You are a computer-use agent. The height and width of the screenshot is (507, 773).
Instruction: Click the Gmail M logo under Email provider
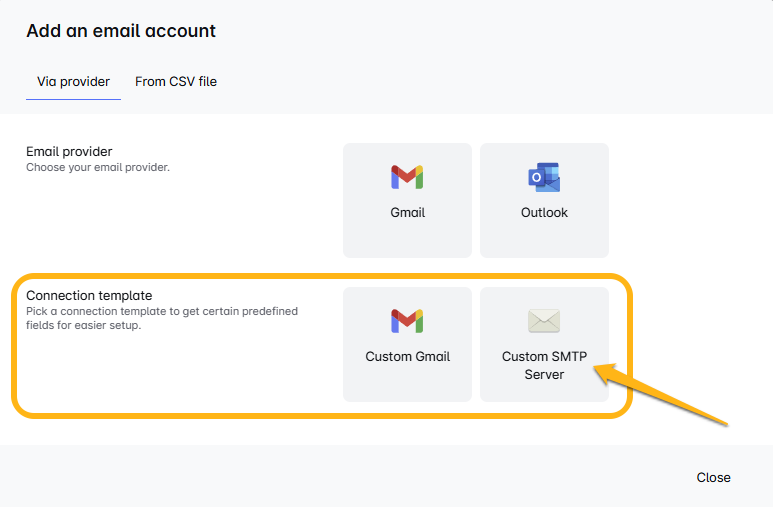click(407, 177)
